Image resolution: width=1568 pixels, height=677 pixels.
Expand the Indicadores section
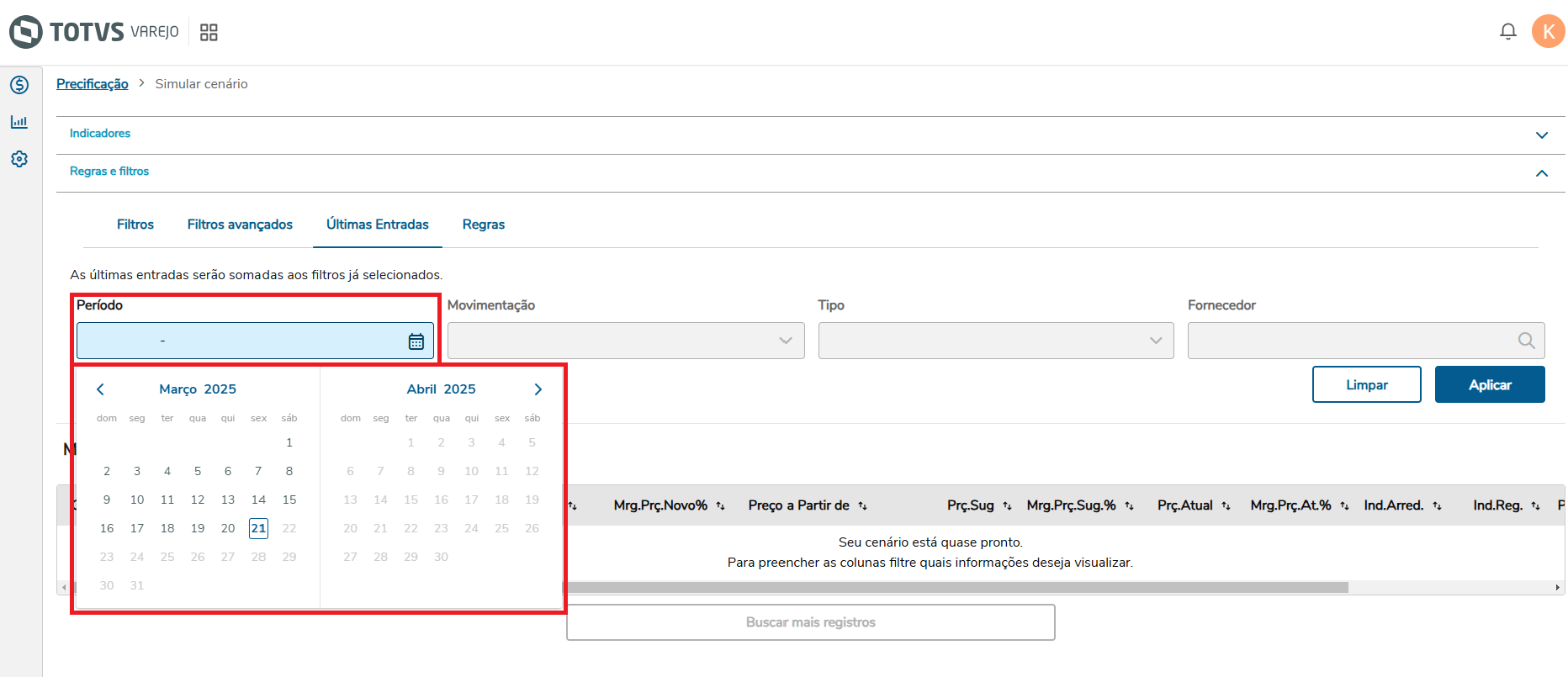pyautogui.click(x=1541, y=135)
